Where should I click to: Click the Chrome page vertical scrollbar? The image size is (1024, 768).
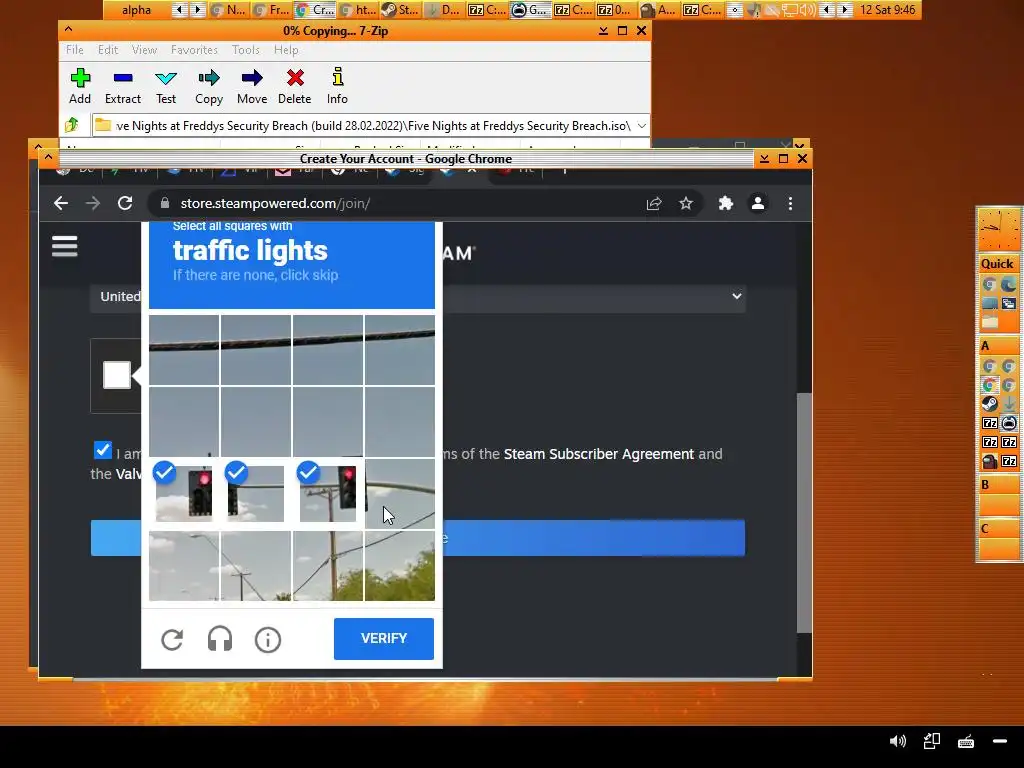(805, 513)
